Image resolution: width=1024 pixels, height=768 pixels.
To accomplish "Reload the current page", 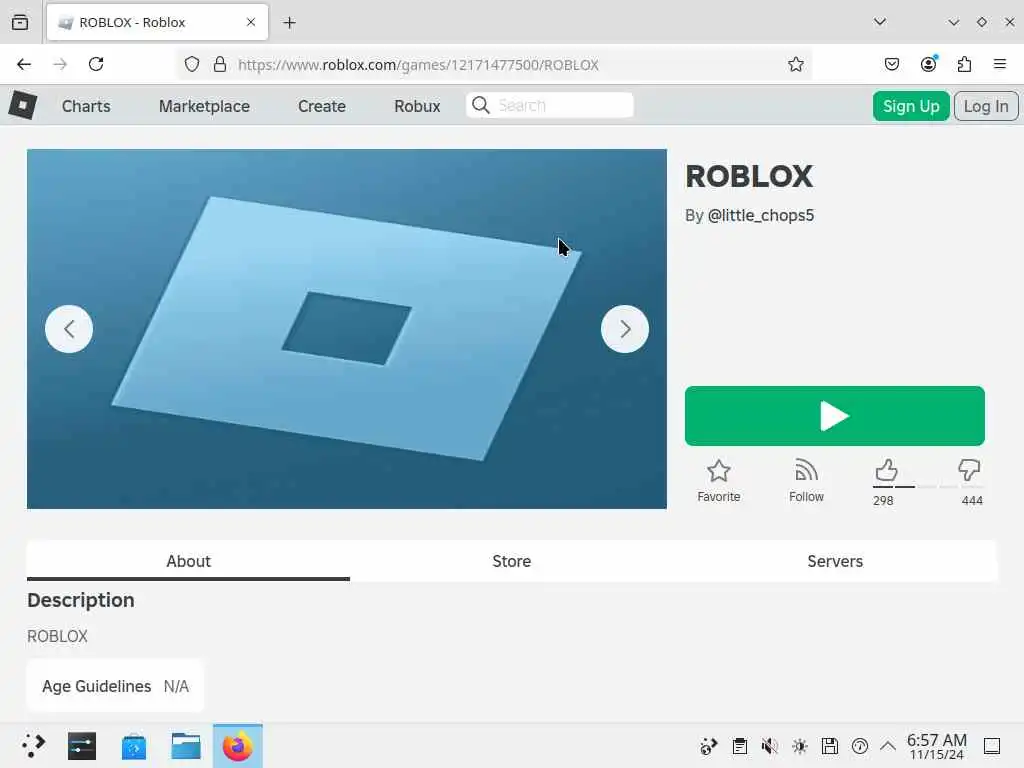I will point(96,64).
